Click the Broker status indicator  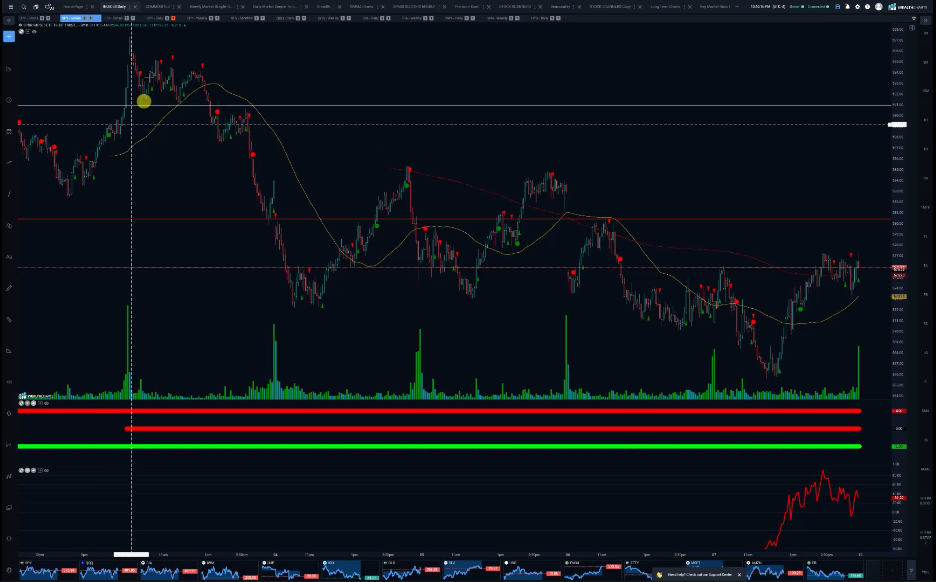pos(796,7)
